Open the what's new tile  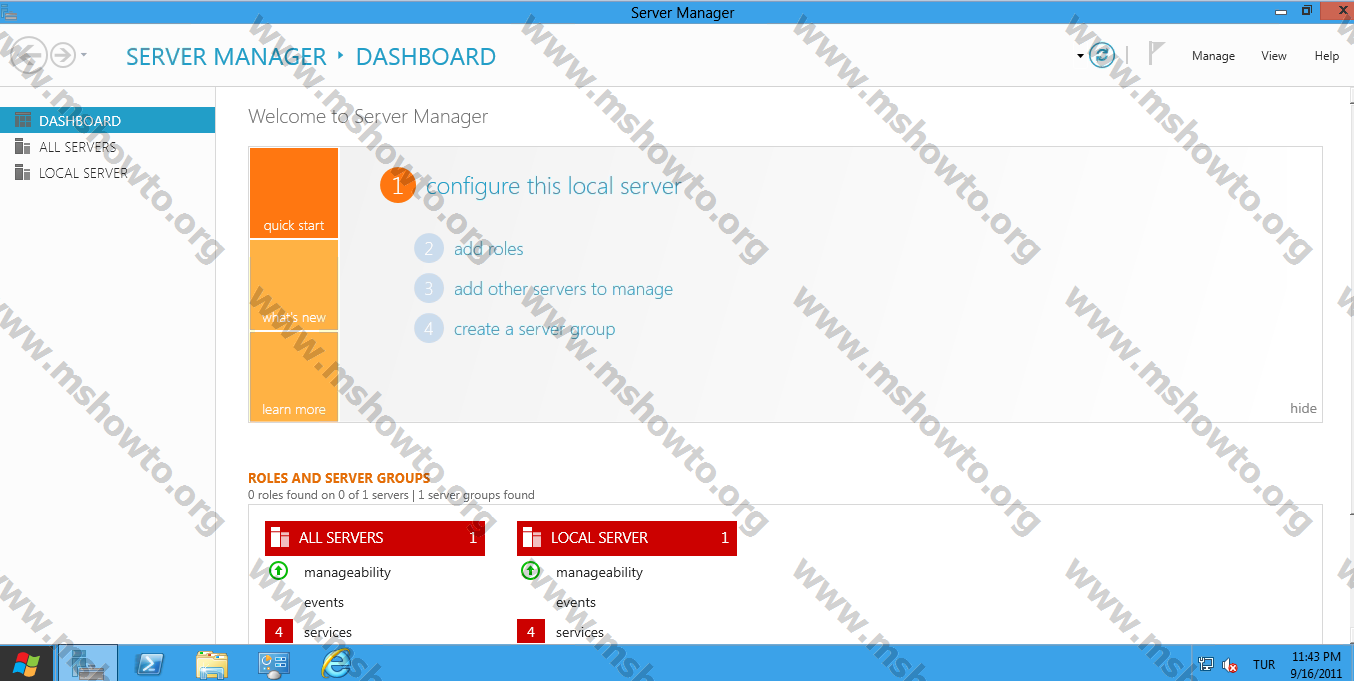click(294, 285)
